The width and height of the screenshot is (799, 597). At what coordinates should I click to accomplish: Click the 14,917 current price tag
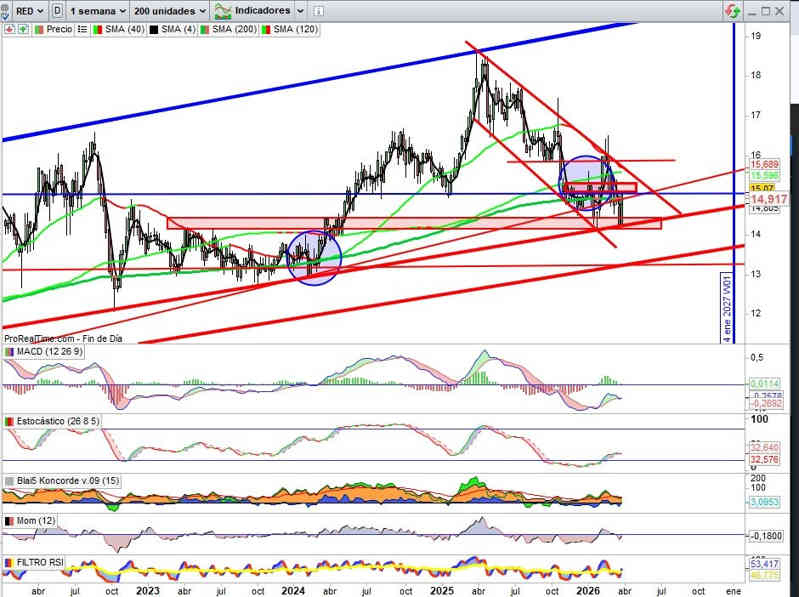coord(768,199)
